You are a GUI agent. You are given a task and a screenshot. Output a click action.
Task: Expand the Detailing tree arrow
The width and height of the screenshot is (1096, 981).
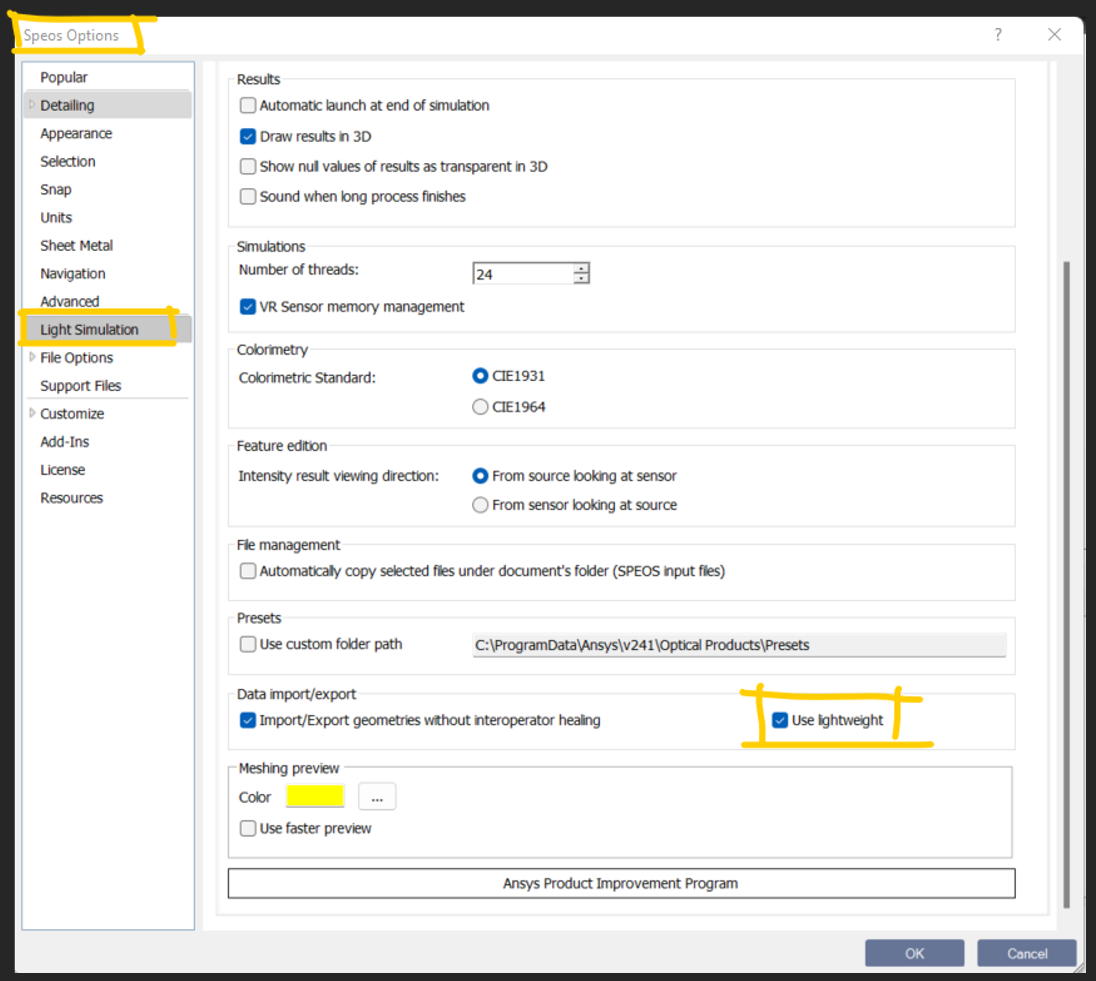point(31,105)
